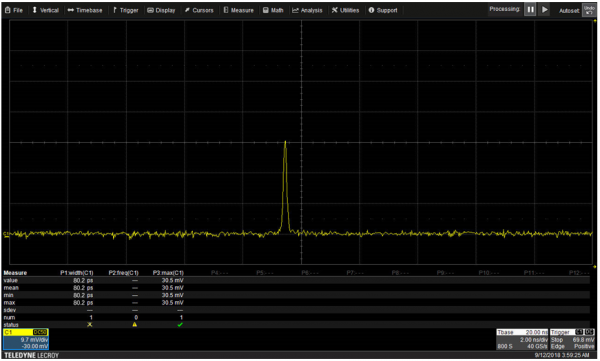Screen dimensions: 600x361
Task: Open the Vertical menu
Action: (46, 10)
